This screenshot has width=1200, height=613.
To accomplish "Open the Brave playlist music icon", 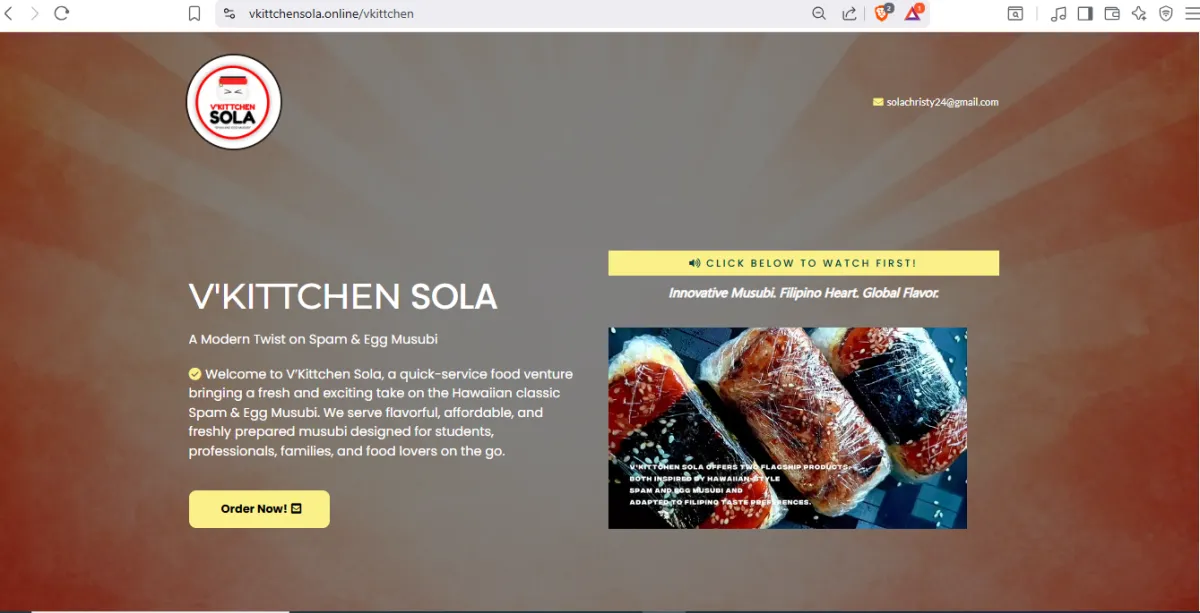I will (x=1059, y=13).
